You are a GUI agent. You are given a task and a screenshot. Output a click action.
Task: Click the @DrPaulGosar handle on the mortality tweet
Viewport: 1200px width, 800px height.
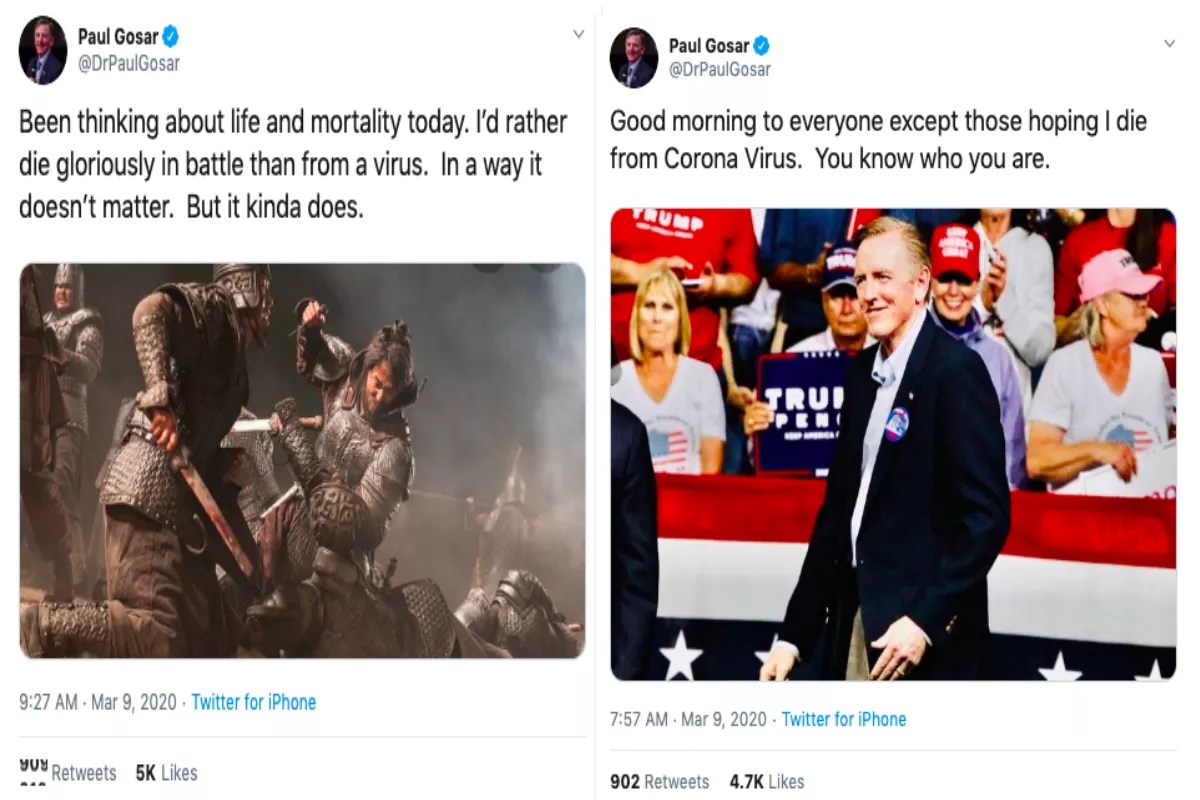tap(129, 63)
